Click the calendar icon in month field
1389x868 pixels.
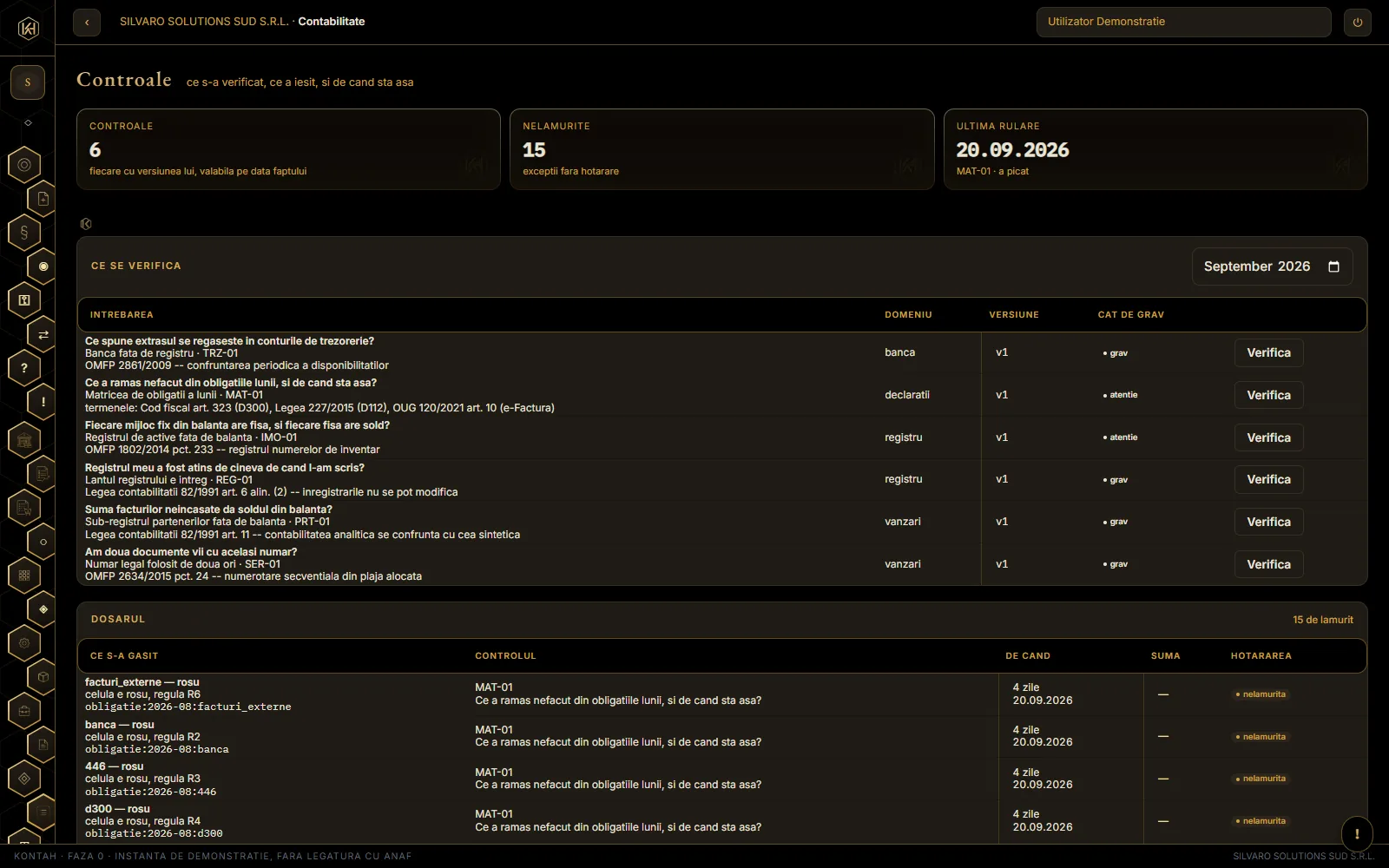(x=1334, y=266)
